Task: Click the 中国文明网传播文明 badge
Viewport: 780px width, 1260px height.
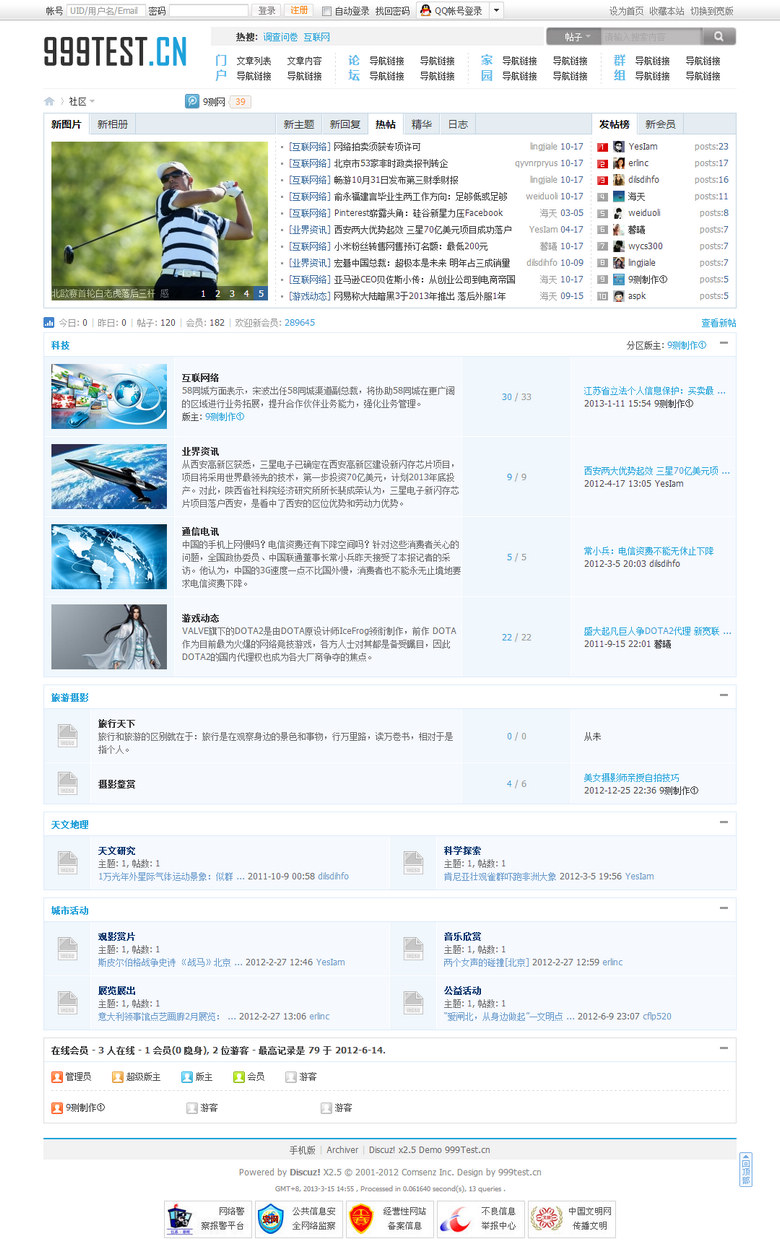Action: [572, 1218]
